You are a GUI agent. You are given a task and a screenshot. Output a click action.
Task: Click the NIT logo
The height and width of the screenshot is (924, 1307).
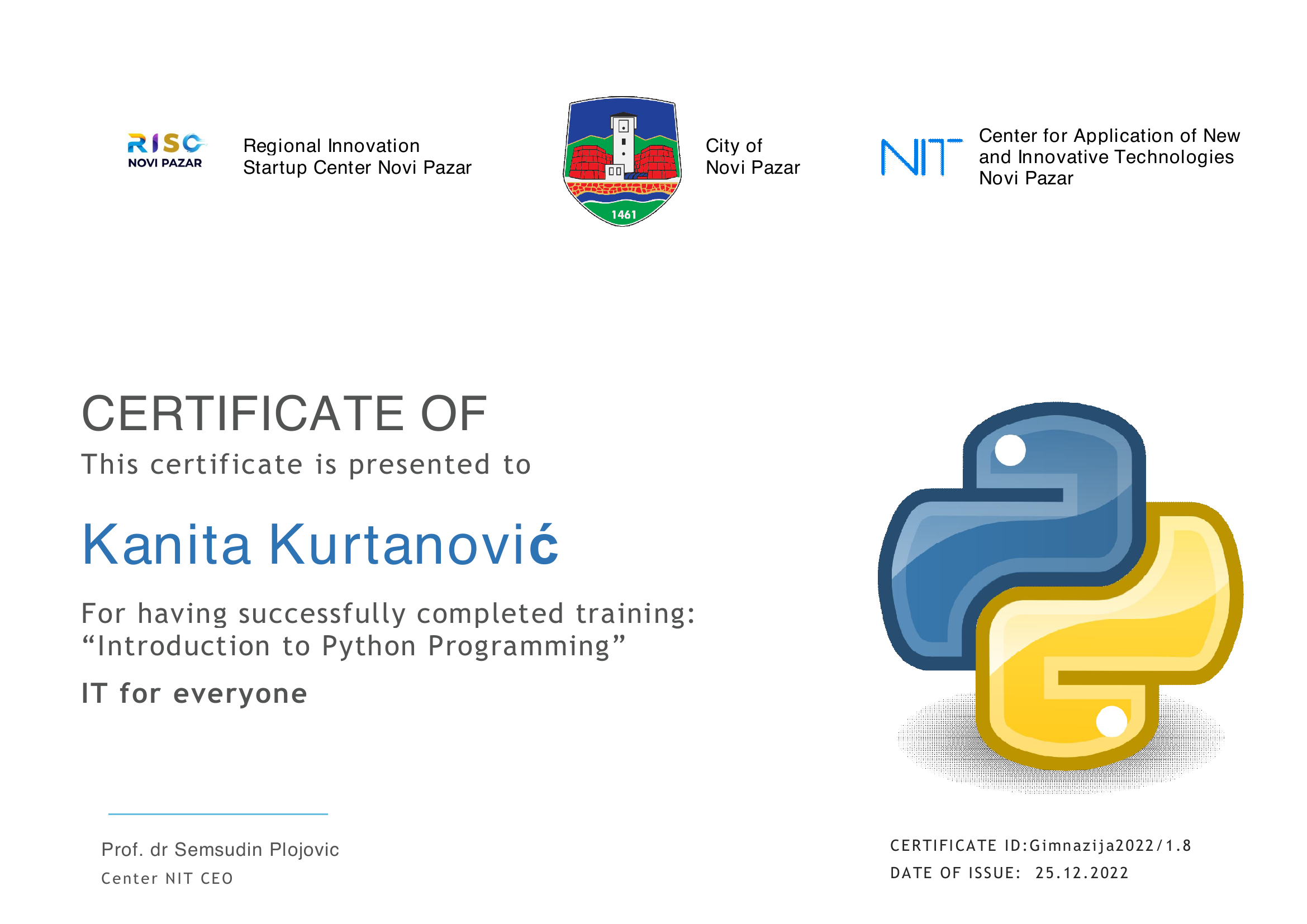point(921,157)
